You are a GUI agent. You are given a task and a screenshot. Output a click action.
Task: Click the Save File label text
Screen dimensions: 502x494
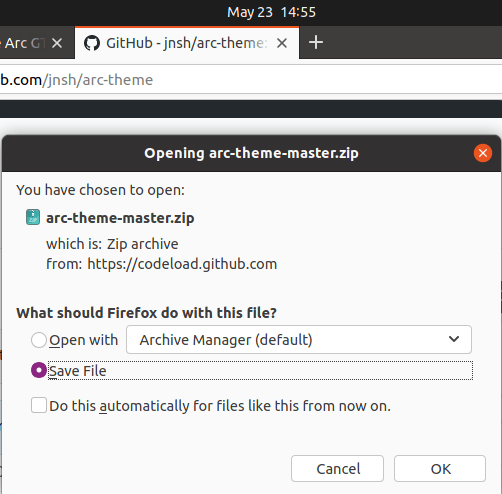click(78, 371)
